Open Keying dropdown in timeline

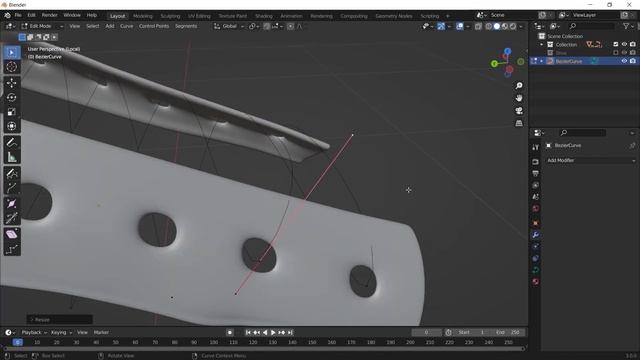pyautogui.click(x=62, y=332)
